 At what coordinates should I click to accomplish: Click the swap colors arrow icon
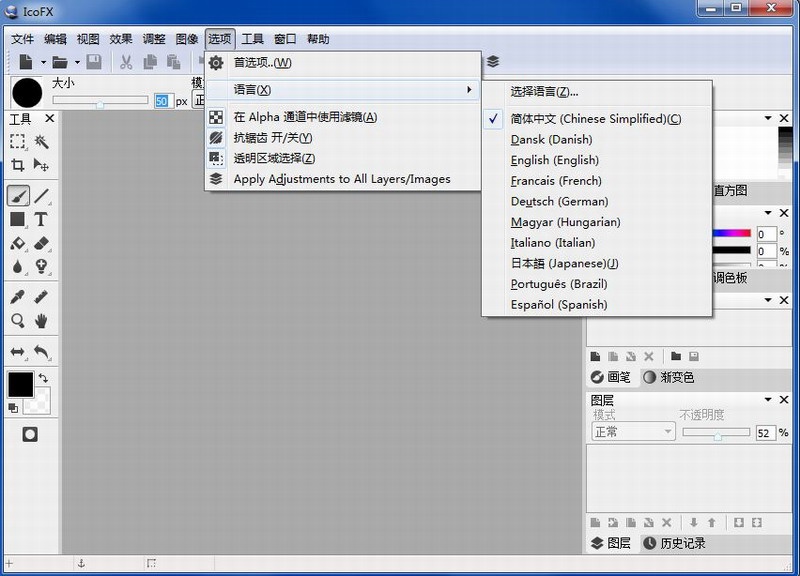[43, 378]
